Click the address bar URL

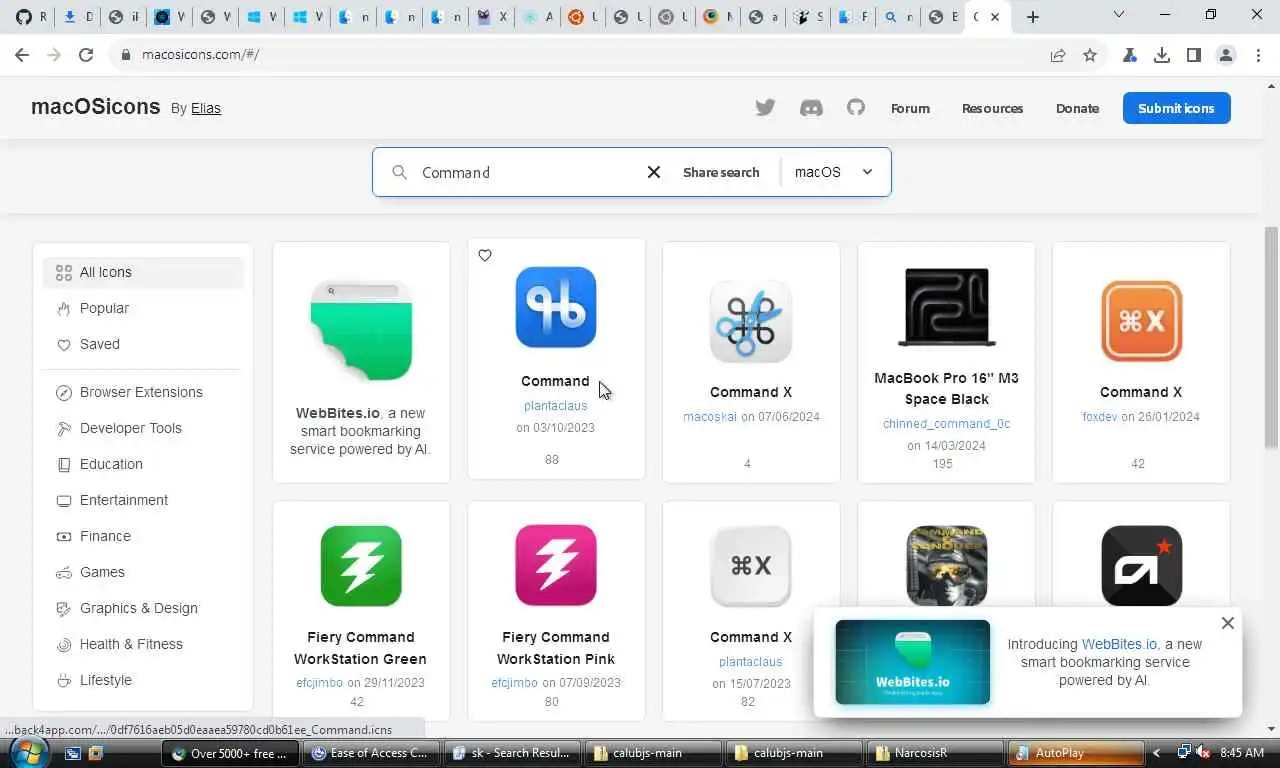201,55
